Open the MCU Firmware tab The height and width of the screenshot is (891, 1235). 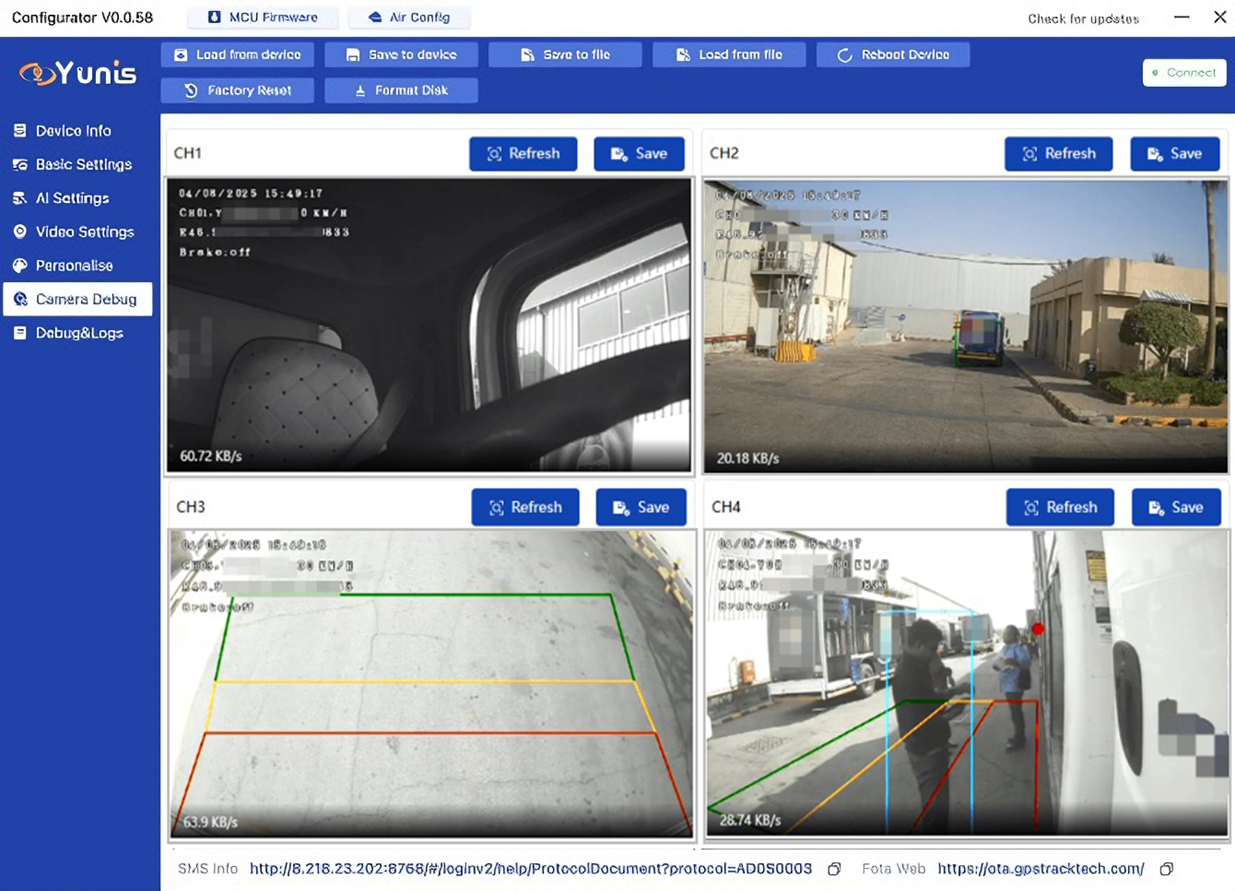[x=262, y=18]
